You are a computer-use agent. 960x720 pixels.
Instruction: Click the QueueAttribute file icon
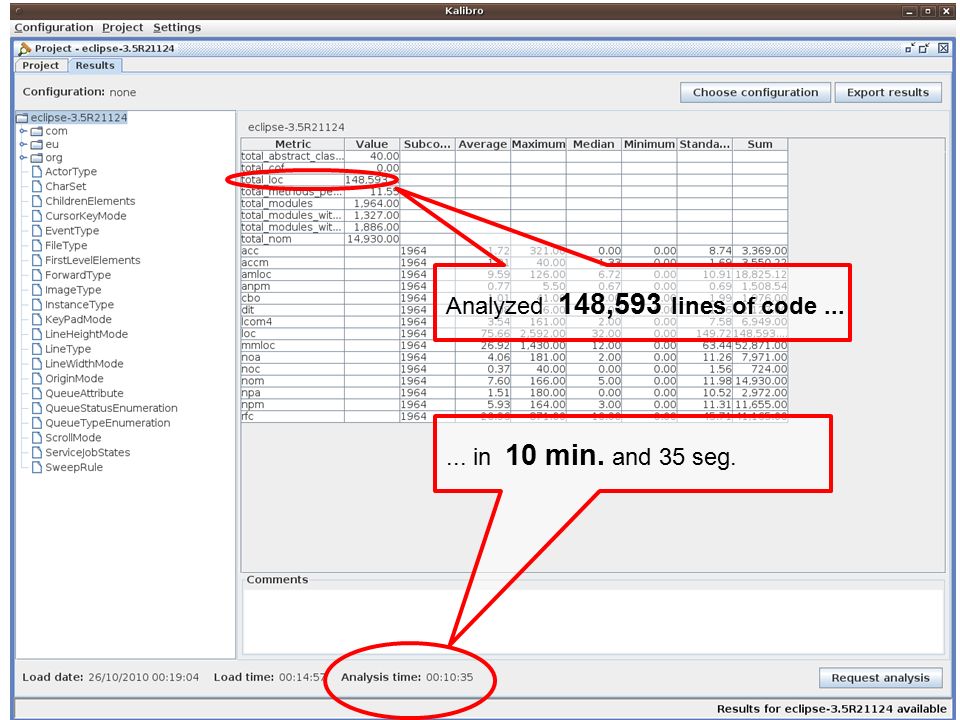(37, 393)
